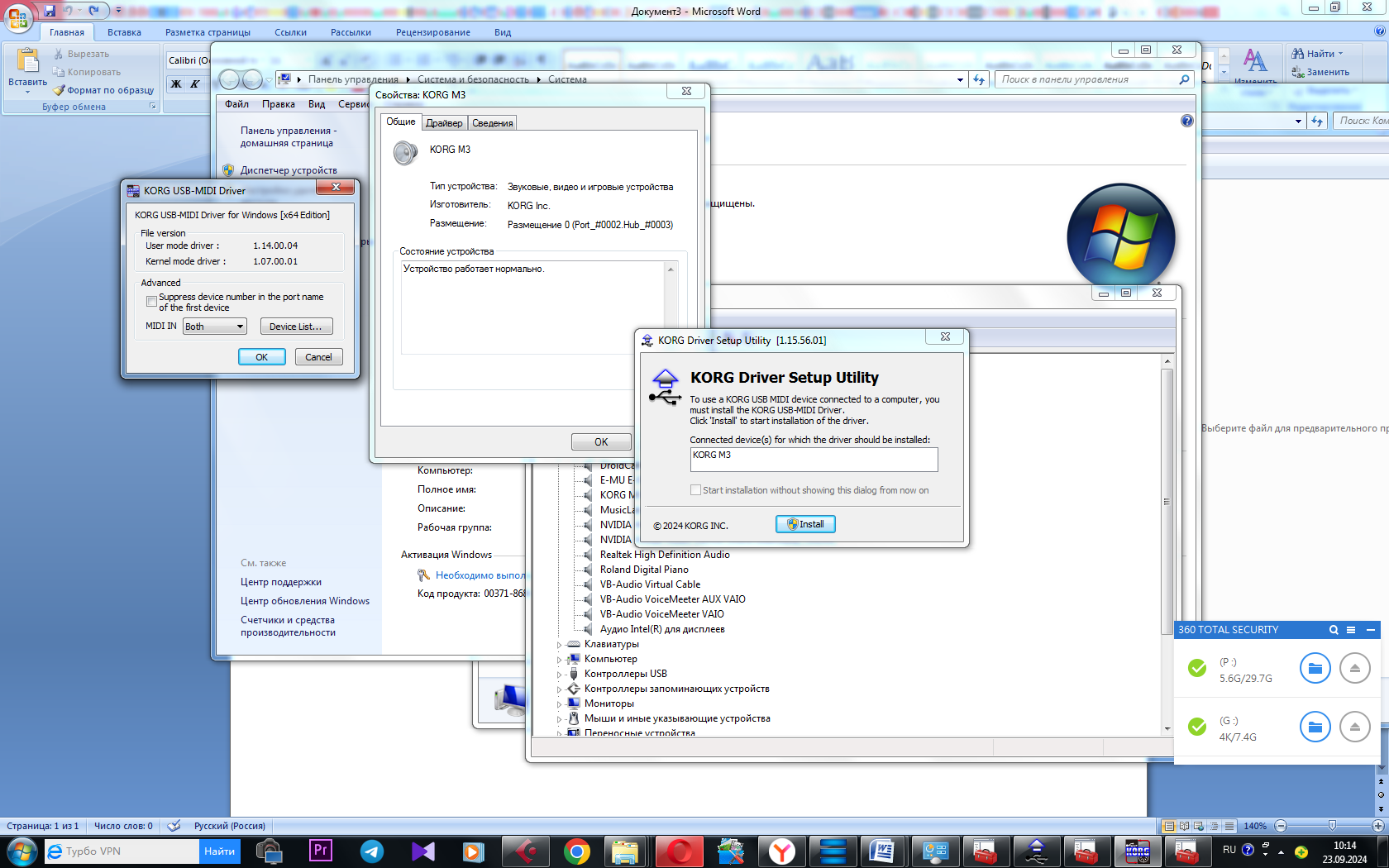Viewport: 1389px width, 868px height.
Task: Click the search icon in 360 Total Security
Action: [x=1334, y=630]
